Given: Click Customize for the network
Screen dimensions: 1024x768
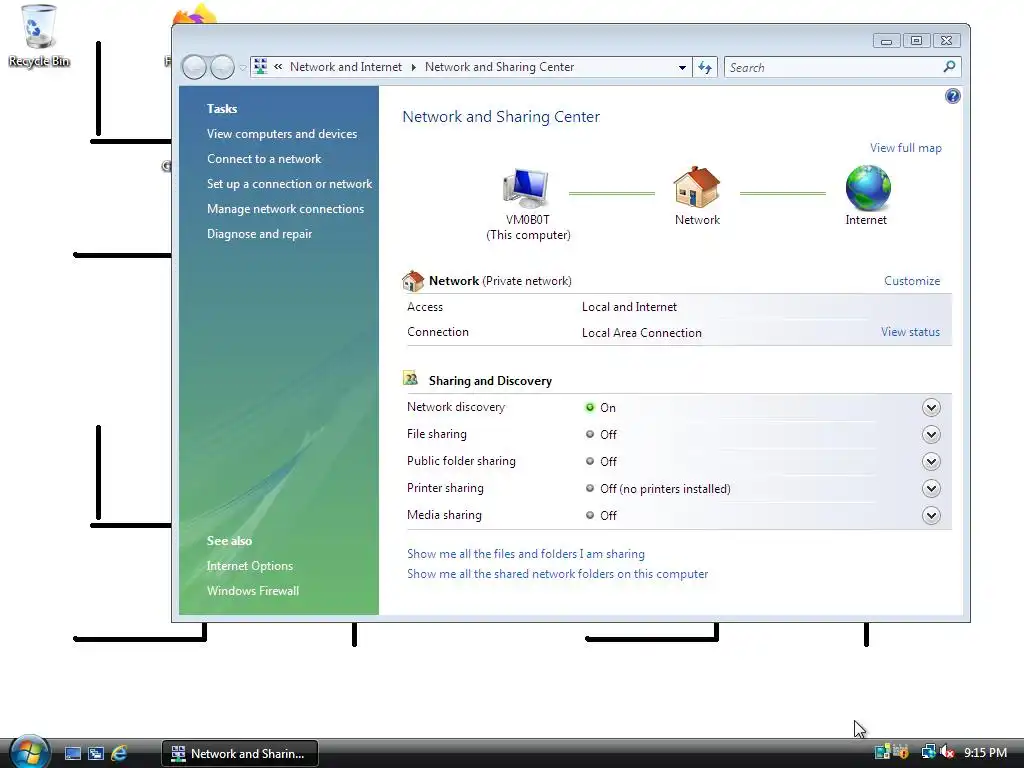Looking at the screenshot, I should 912,281.
